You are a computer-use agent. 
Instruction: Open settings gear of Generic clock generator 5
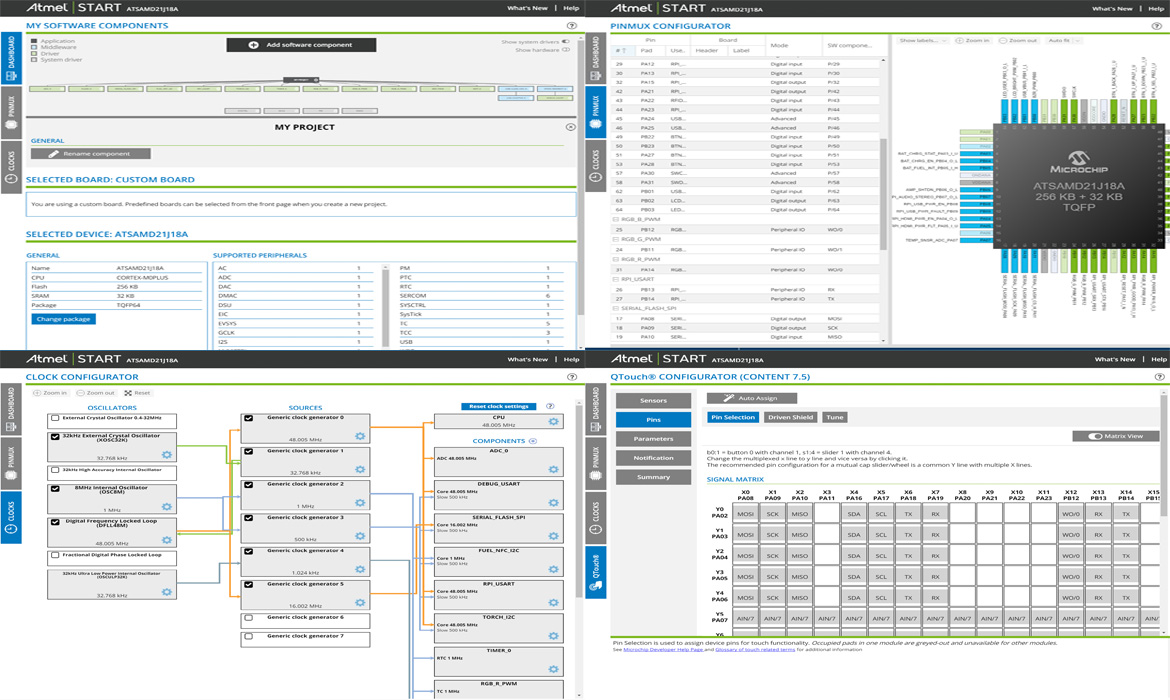(x=360, y=602)
